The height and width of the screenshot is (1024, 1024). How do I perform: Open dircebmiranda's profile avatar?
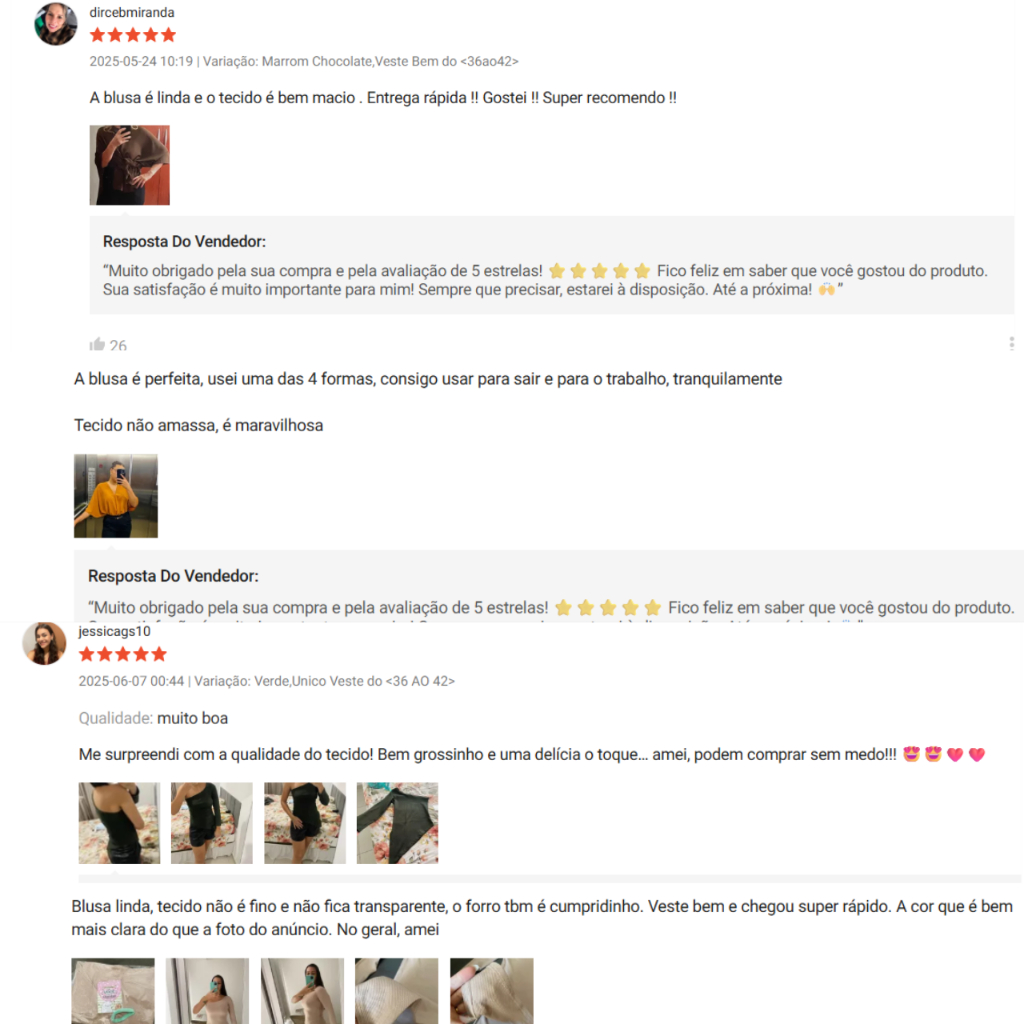click(x=56, y=24)
